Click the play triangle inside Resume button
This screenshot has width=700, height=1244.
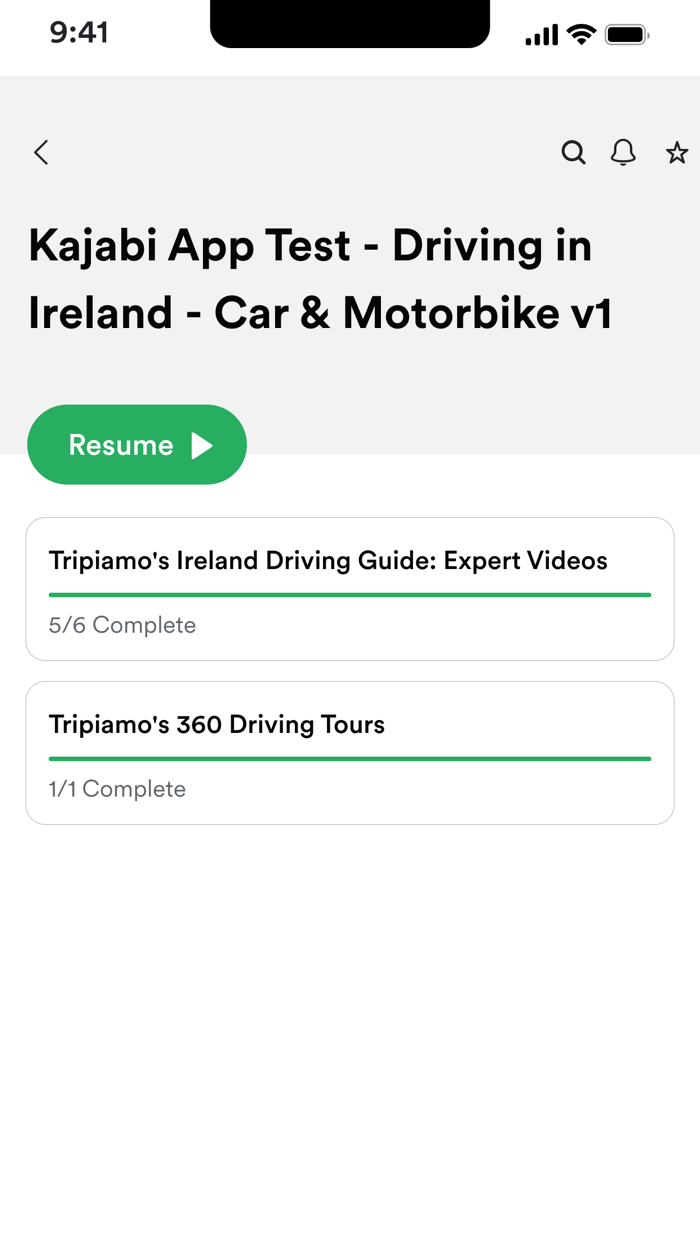point(205,445)
